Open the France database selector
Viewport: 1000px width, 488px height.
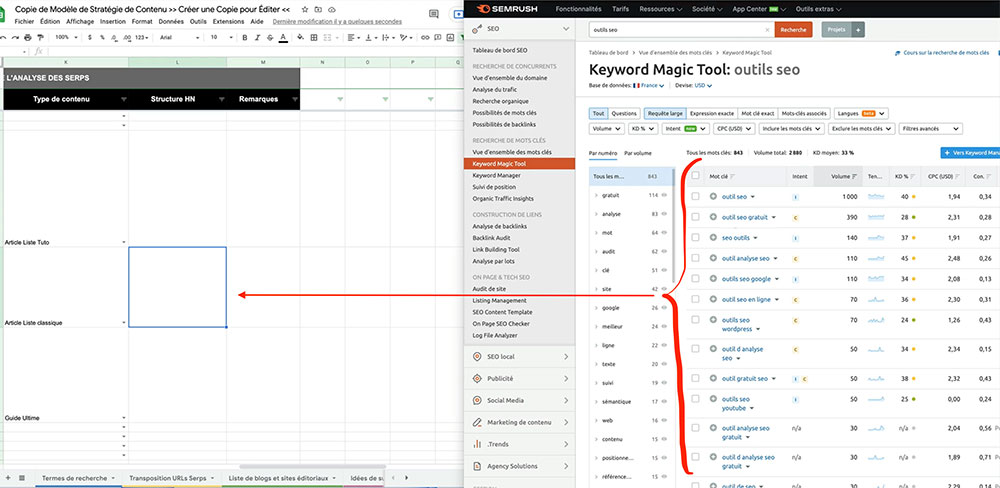(648, 85)
